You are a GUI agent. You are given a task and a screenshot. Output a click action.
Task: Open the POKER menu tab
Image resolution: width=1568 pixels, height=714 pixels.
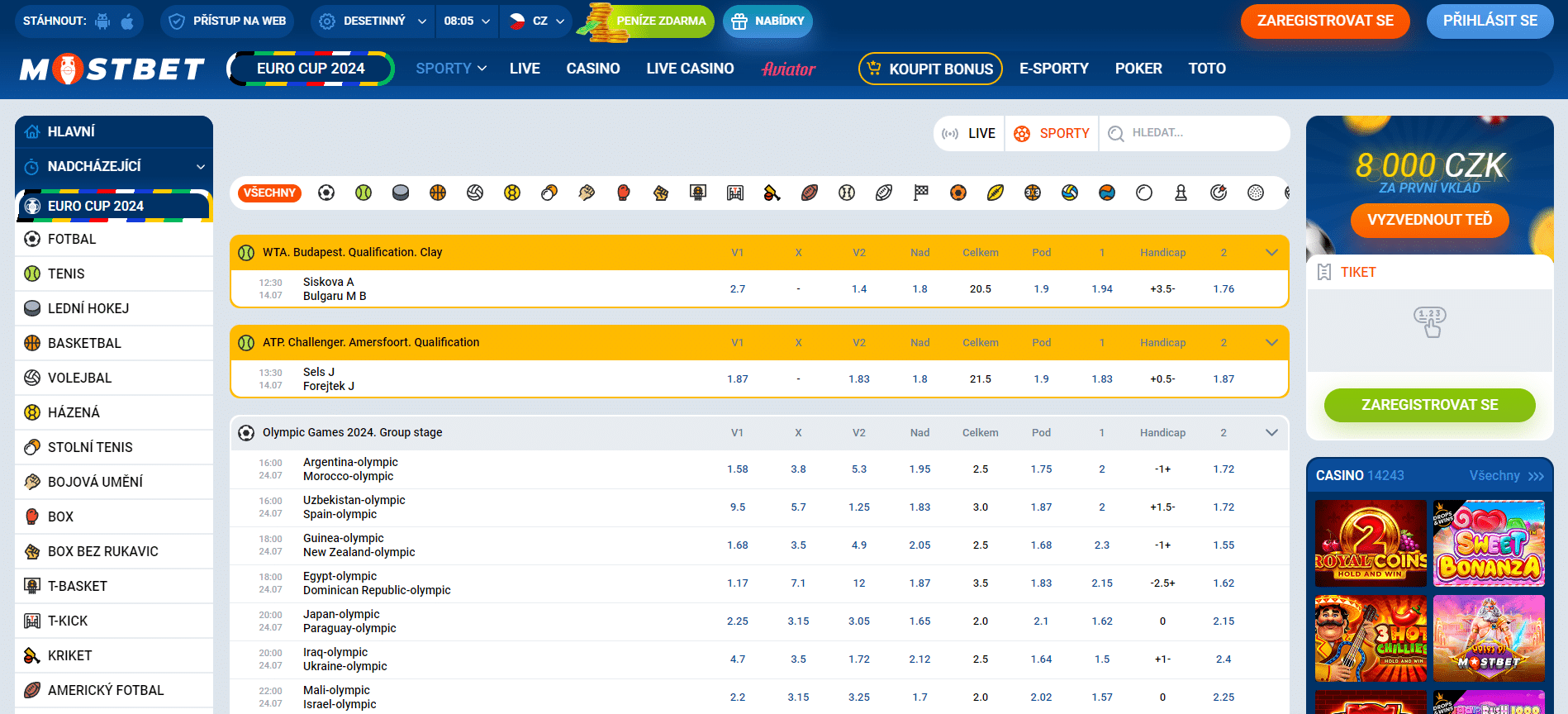click(x=1138, y=69)
